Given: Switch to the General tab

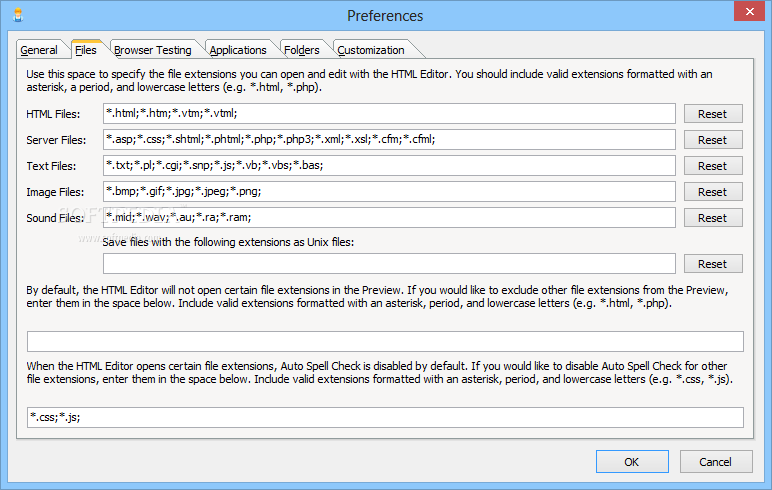Looking at the screenshot, I should pos(39,50).
